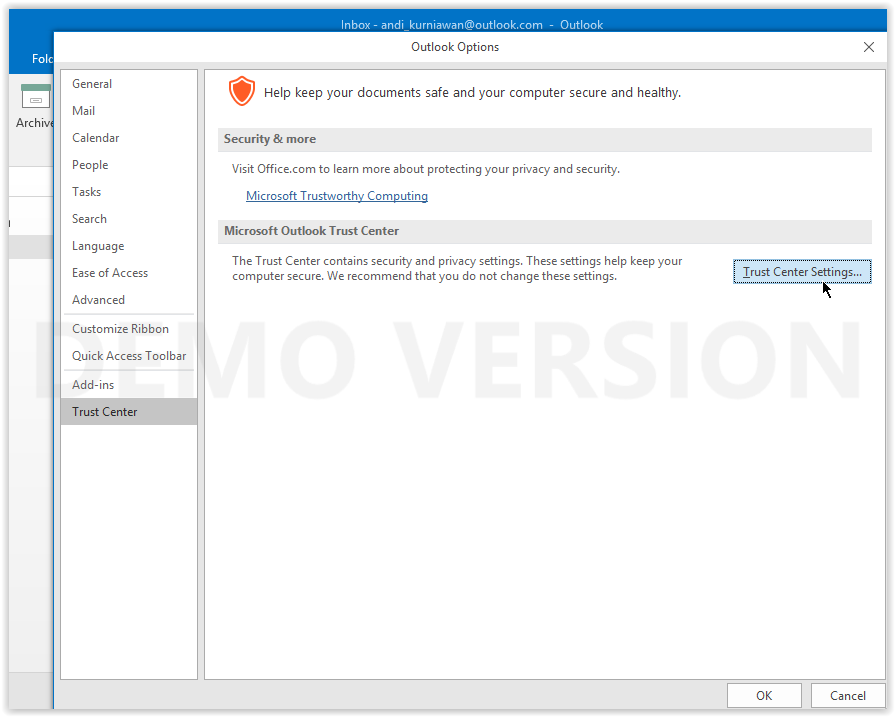Switch to Calendar options

[94, 137]
